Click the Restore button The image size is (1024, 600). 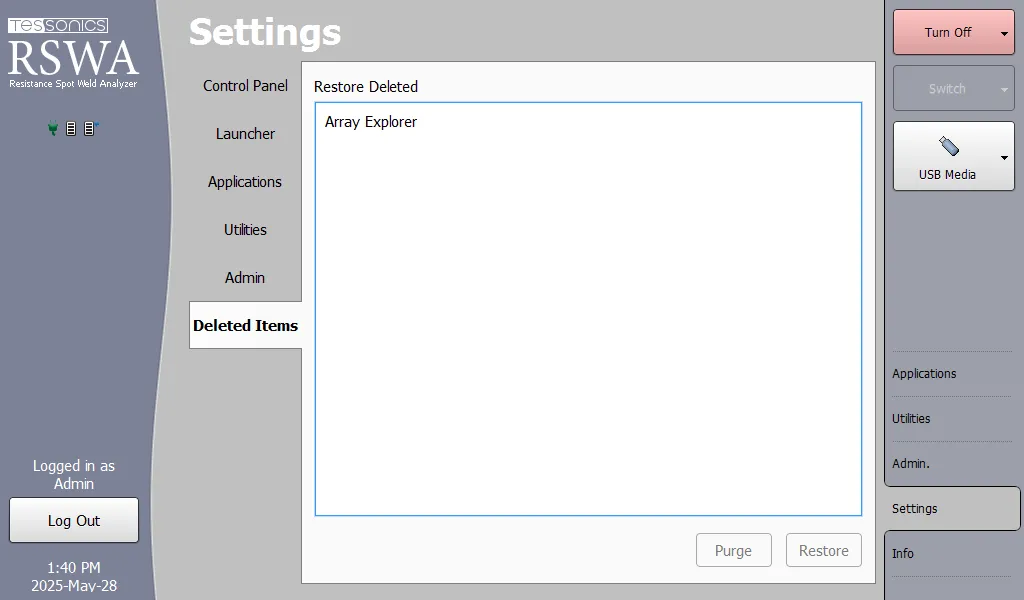823,551
